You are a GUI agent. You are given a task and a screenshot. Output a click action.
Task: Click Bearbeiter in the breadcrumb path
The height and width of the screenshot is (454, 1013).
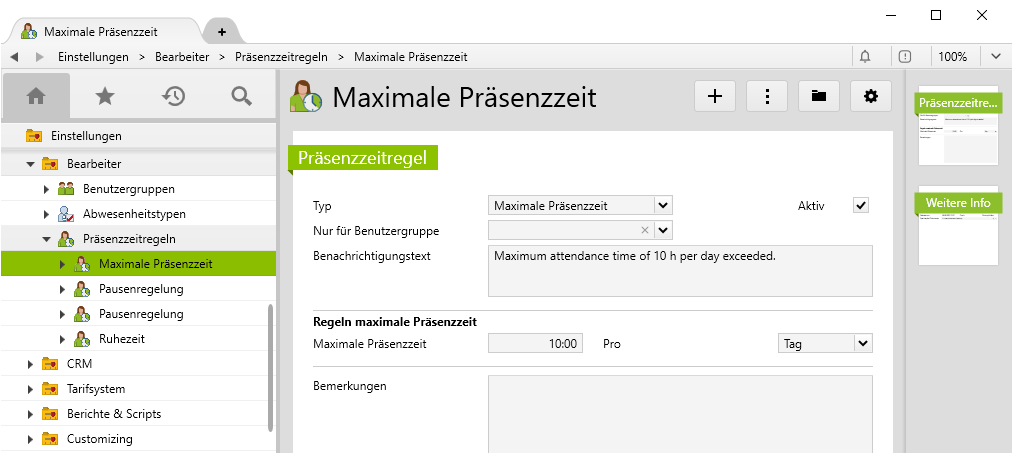[x=182, y=57]
